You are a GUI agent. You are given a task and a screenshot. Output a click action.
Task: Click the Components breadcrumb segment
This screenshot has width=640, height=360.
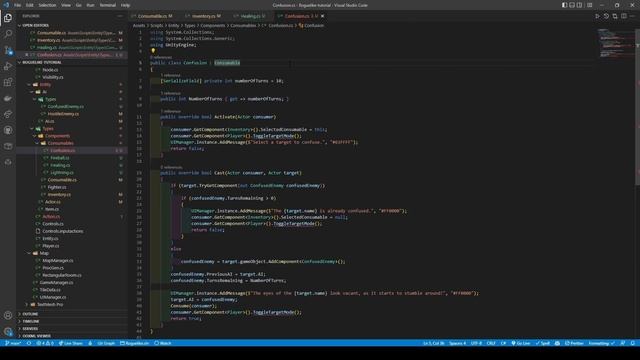pyautogui.click(x=212, y=25)
